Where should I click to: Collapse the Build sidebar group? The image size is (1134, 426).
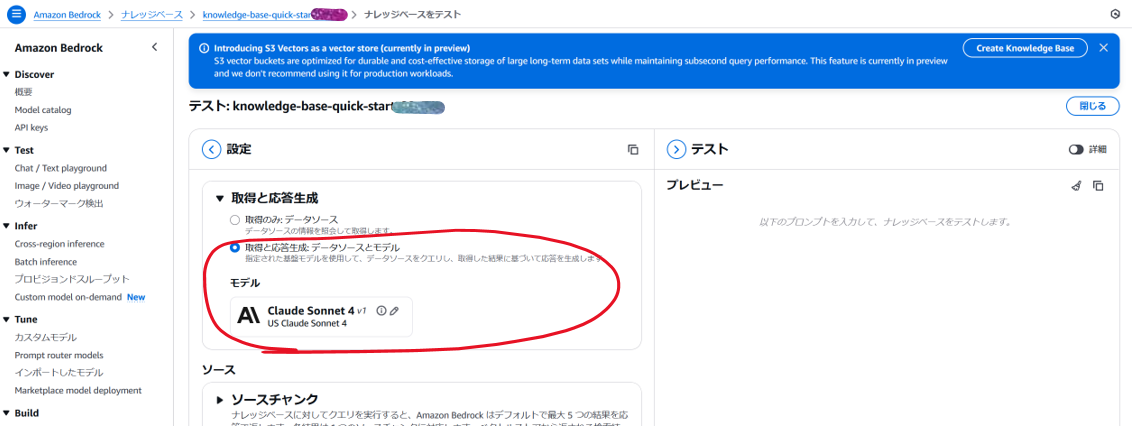(x=7, y=413)
